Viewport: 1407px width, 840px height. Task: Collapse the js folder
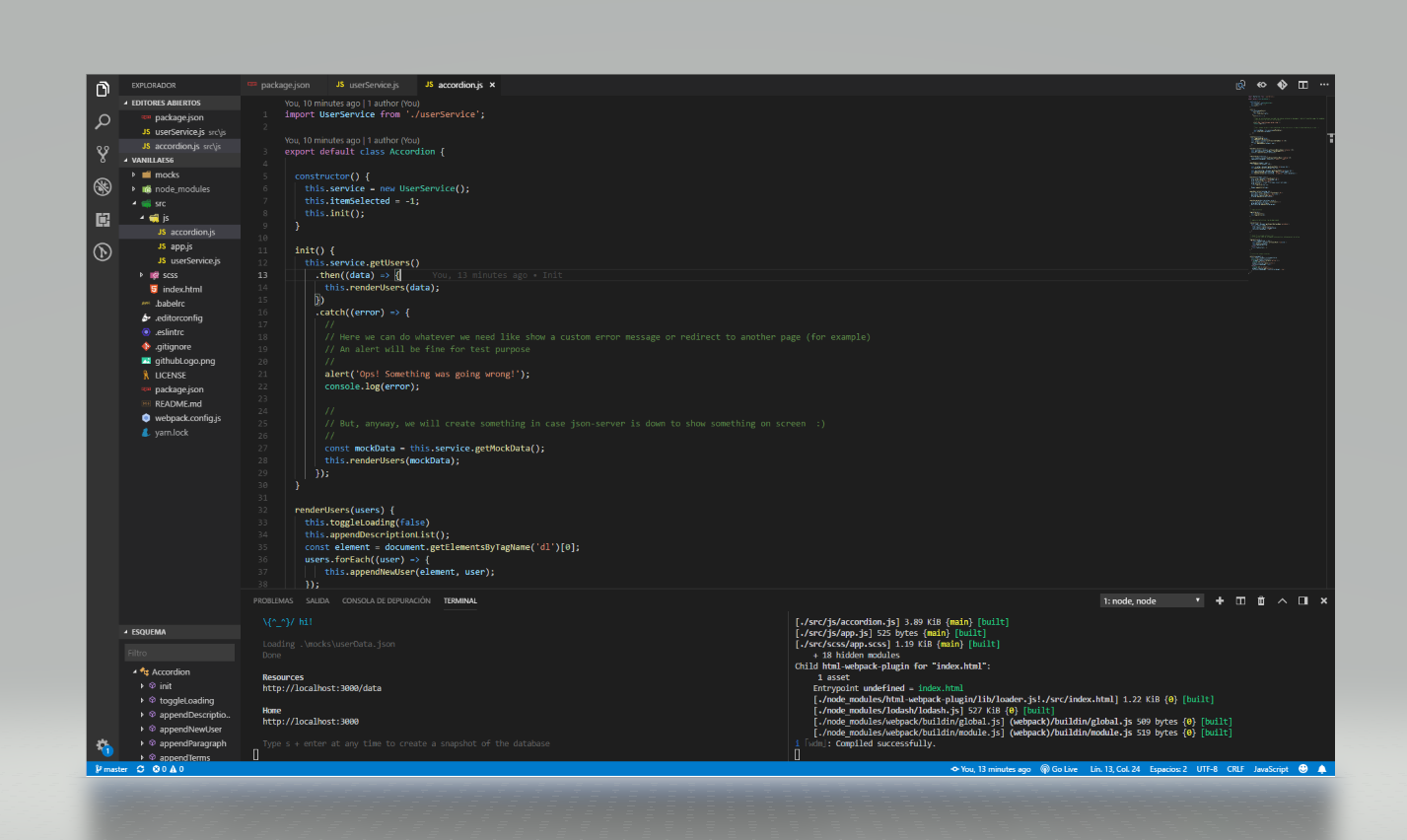tap(180, 218)
